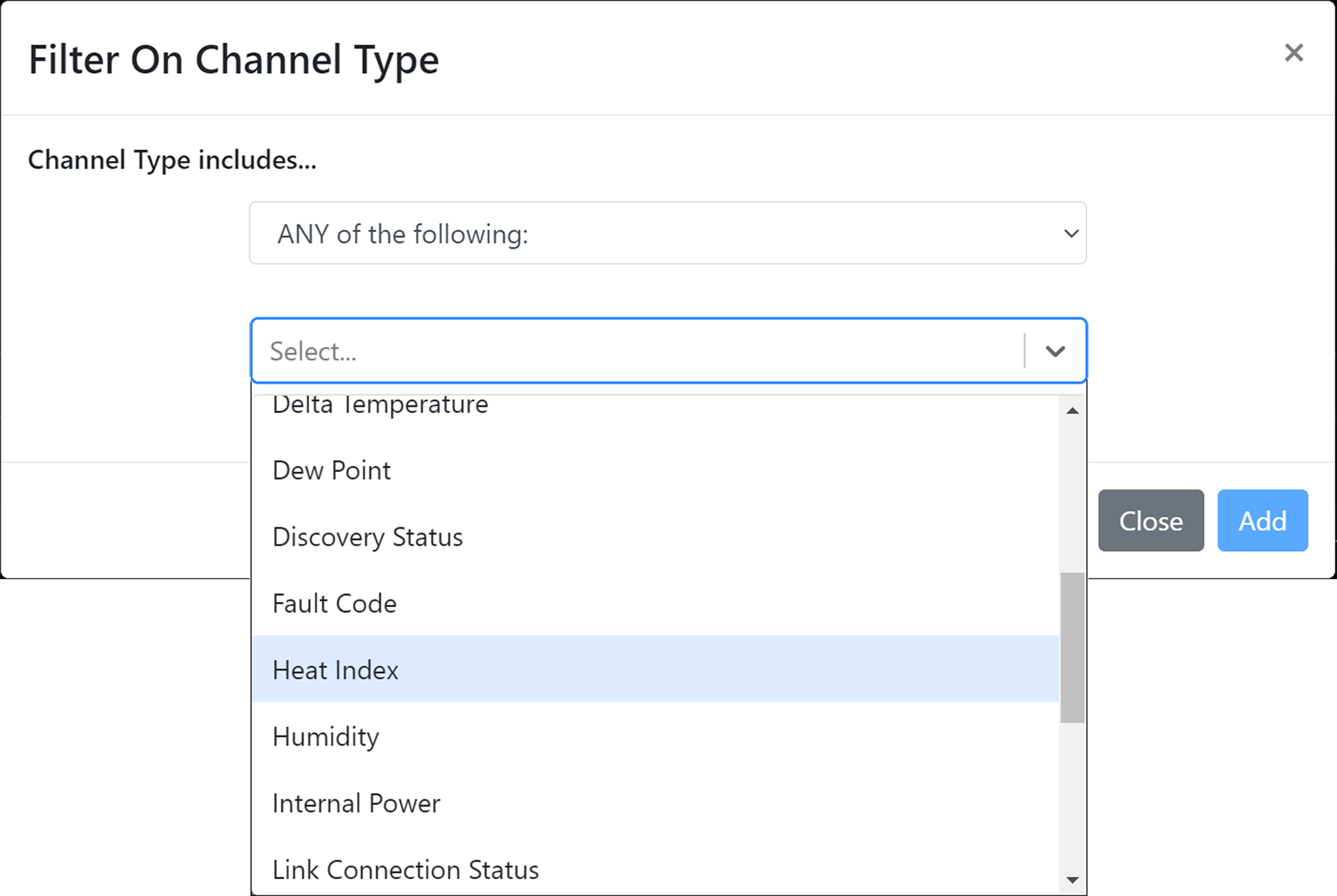Select the Dew Point option
This screenshot has height=896, width=1337.
(332, 471)
